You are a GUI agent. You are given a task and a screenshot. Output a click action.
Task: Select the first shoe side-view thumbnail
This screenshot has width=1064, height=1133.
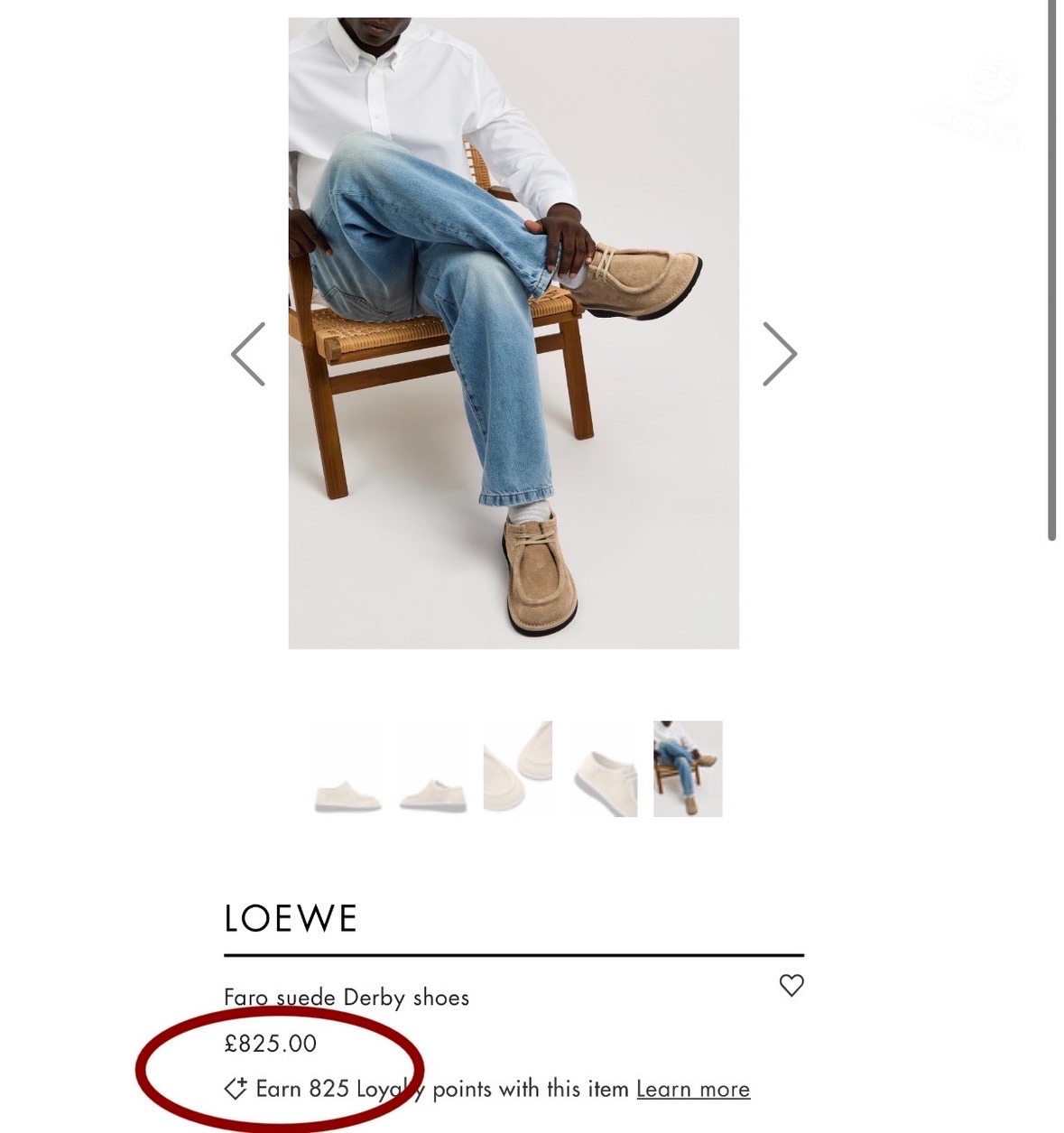[x=348, y=769]
